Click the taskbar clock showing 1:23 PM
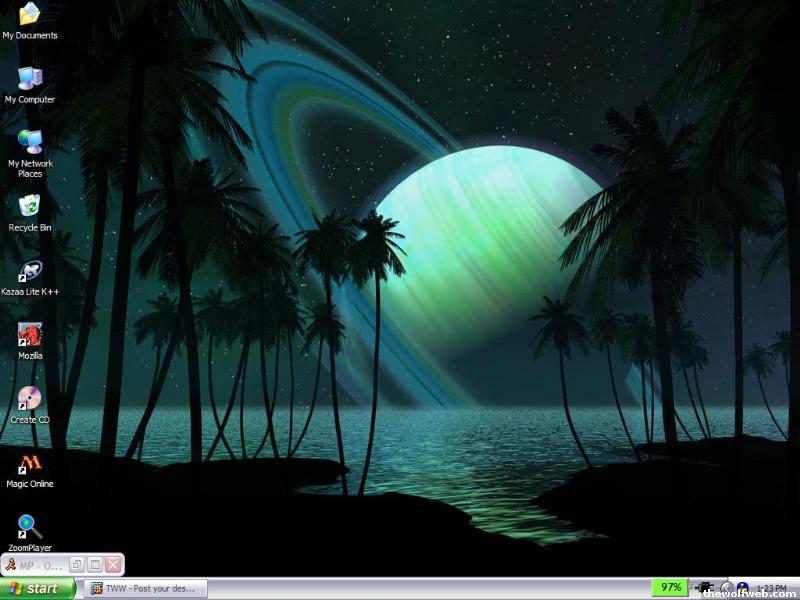 (x=772, y=588)
